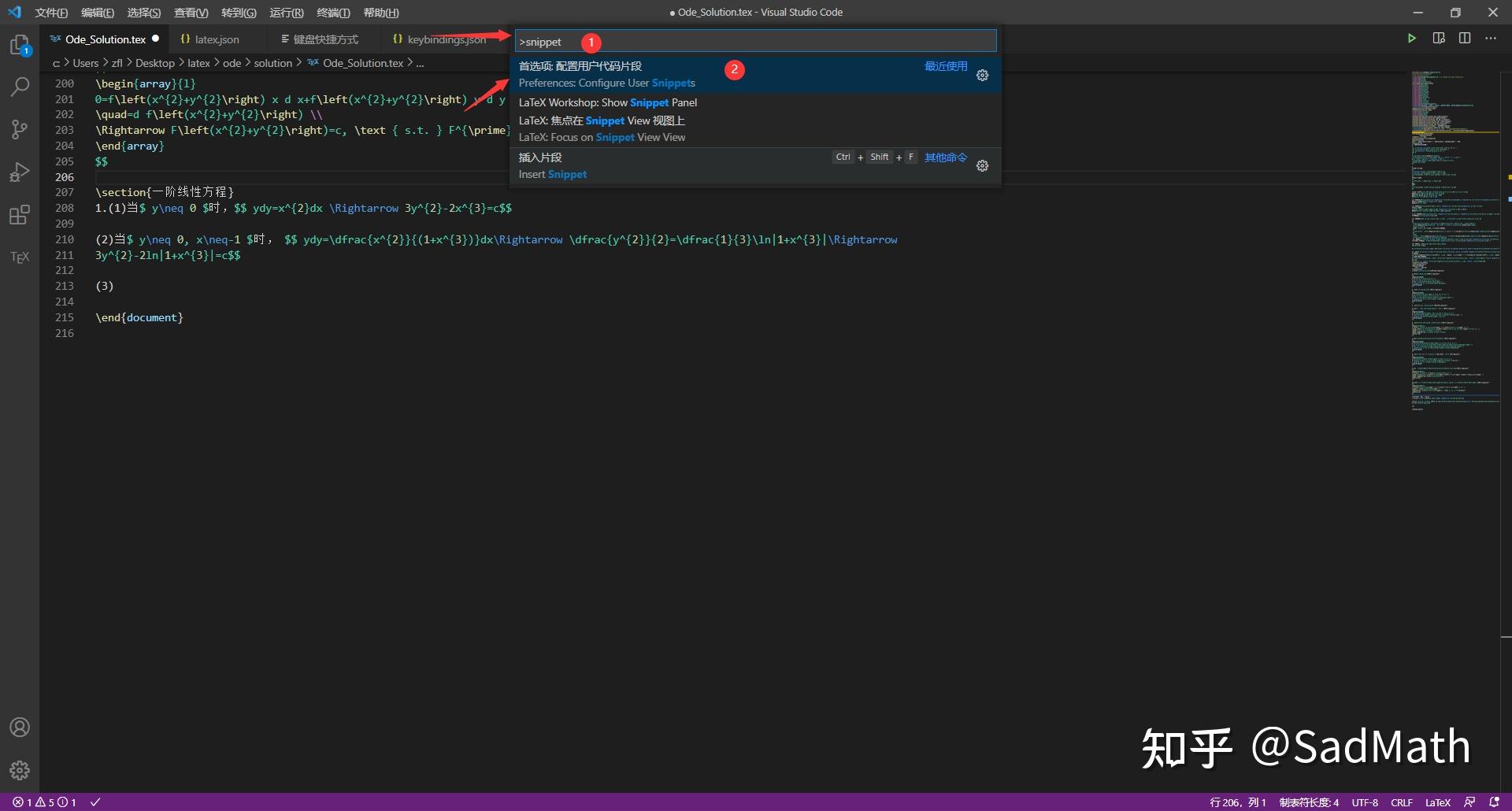Click the 最近使用 link in the command palette
Screen dimensions: 1512x811
click(x=945, y=66)
